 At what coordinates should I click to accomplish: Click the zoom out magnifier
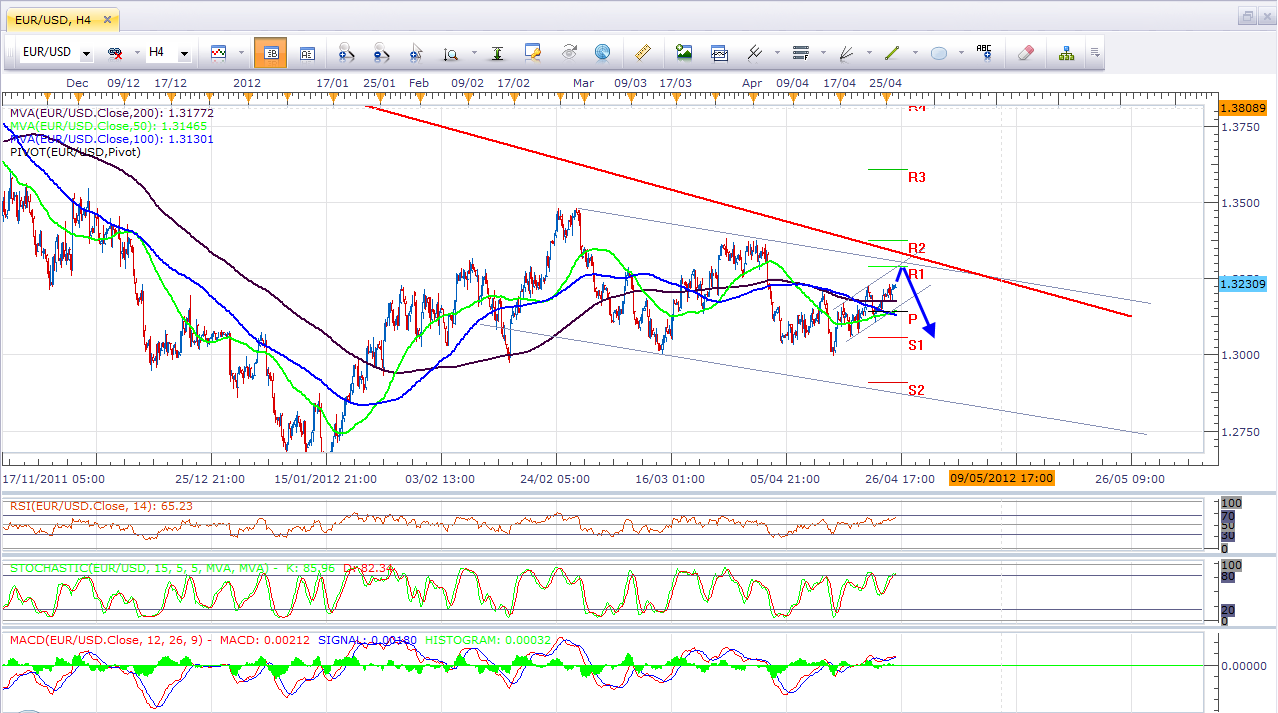pos(381,53)
